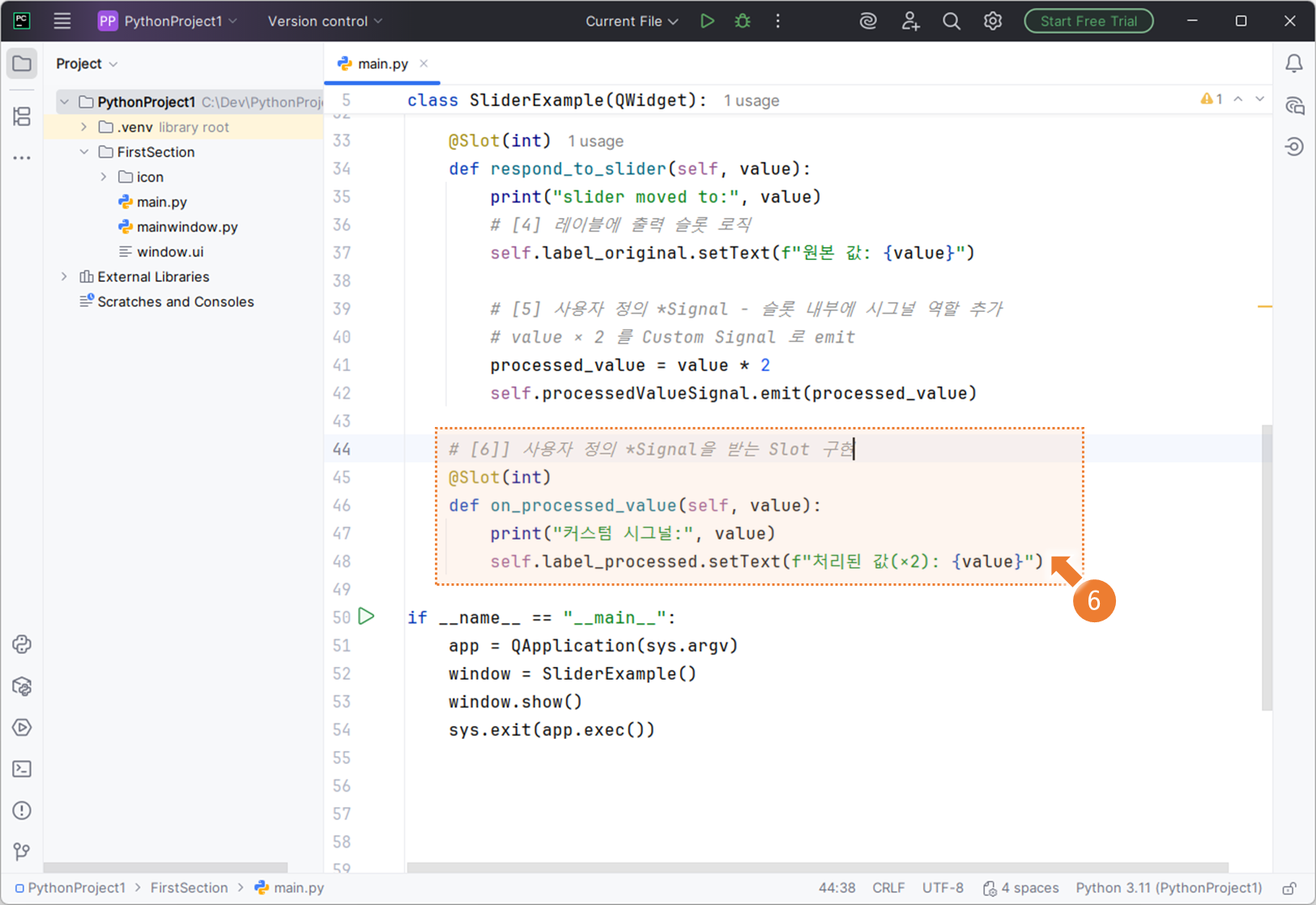Open the Notifications bell

point(1294,63)
